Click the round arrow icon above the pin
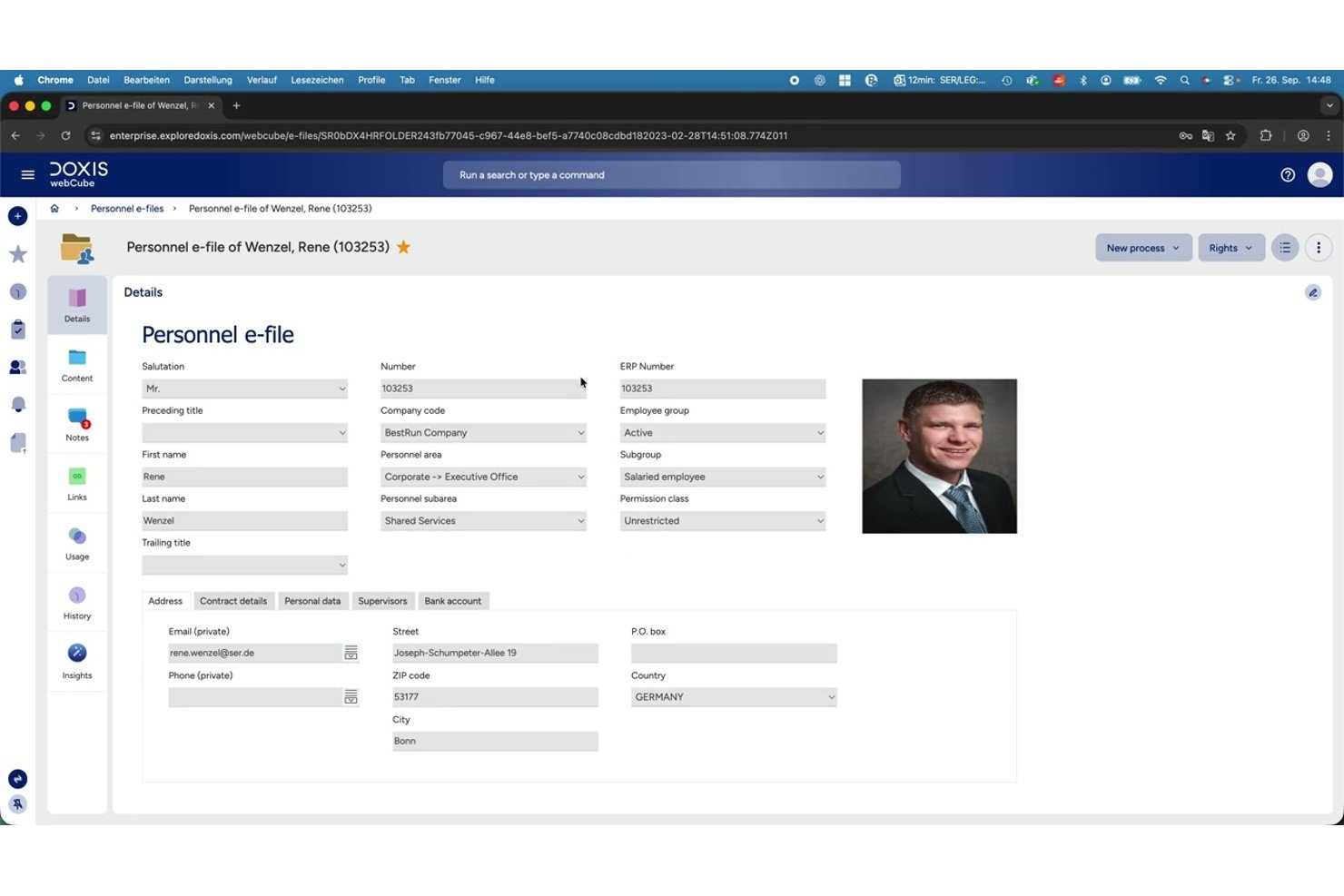 tap(17, 779)
